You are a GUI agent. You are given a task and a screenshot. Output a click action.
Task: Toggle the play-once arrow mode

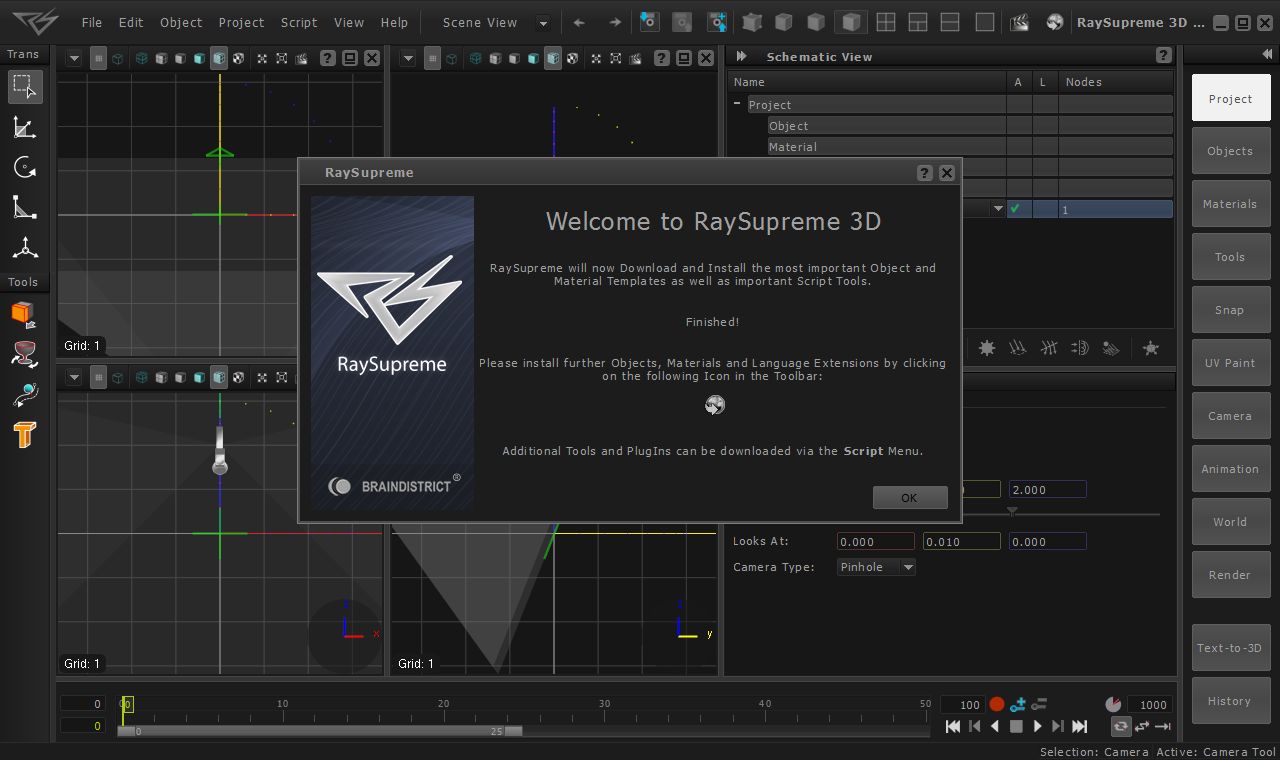click(x=1163, y=727)
